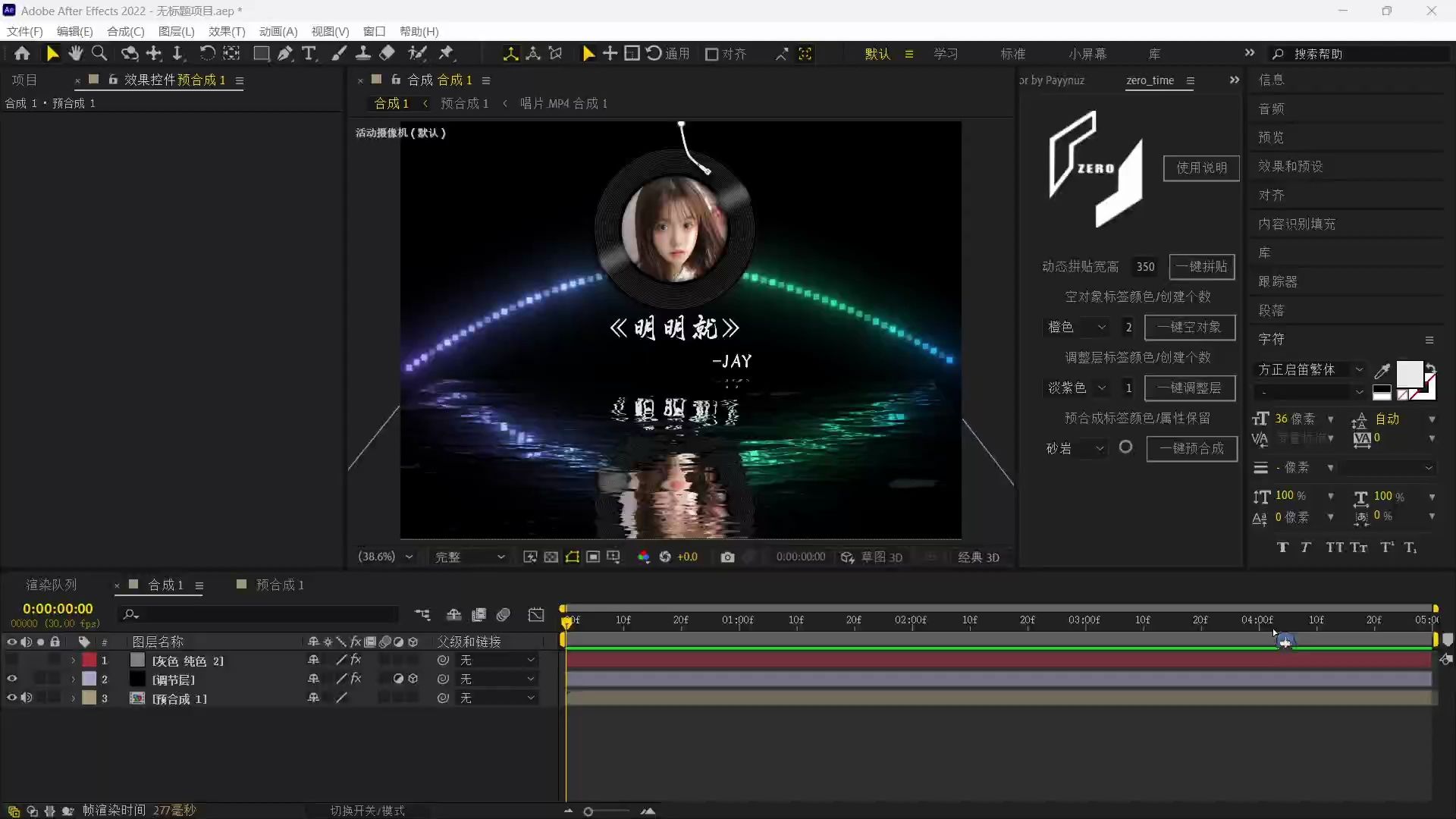The image size is (1456, 819).
Task: Open parent dropdown for 预合成 1 layer
Action: tap(497, 698)
